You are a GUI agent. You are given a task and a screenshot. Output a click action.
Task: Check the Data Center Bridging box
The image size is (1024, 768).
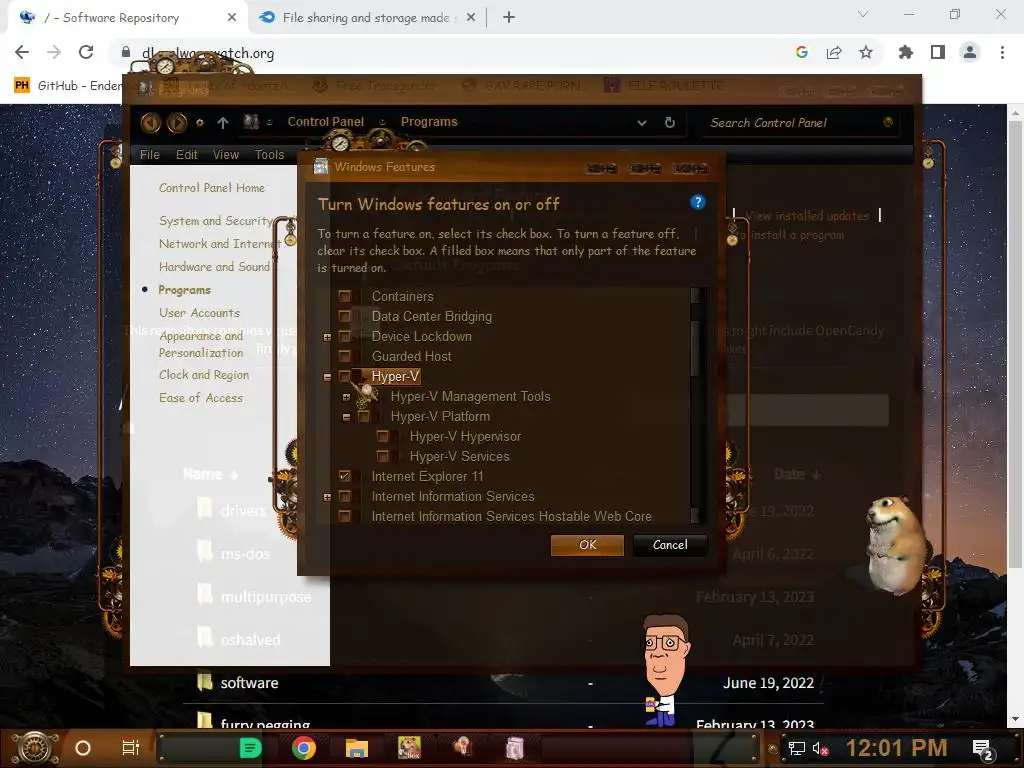tap(345, 316)
